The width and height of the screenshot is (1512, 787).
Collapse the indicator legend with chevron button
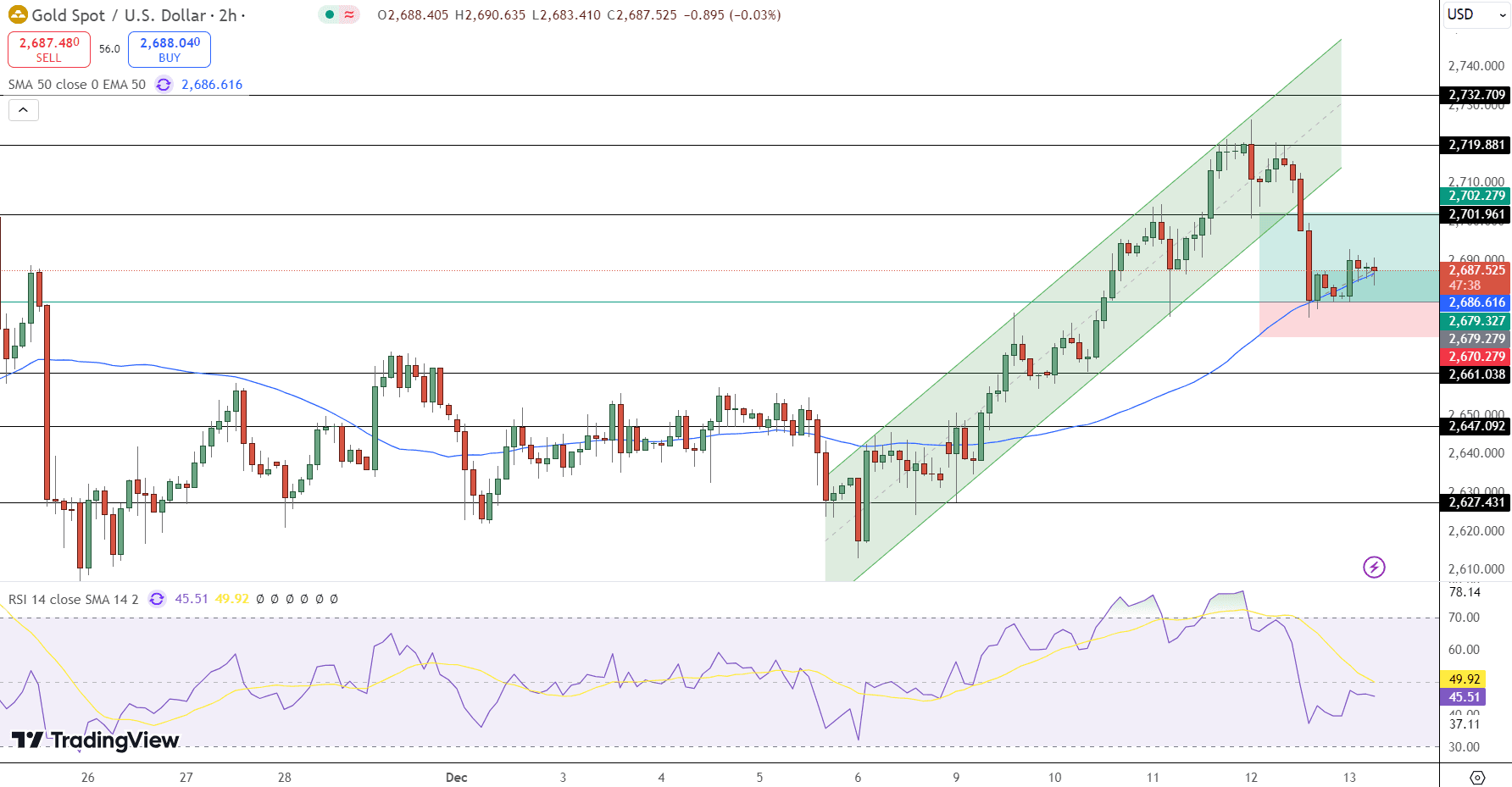coord(24,110)
